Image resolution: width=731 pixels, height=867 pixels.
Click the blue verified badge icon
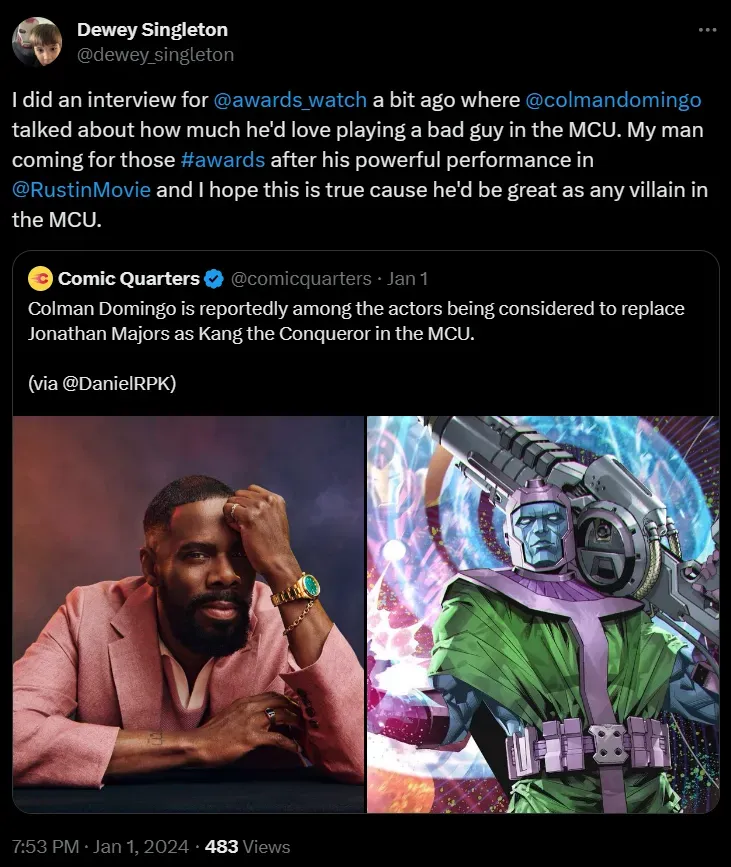(x=213, y=279)
